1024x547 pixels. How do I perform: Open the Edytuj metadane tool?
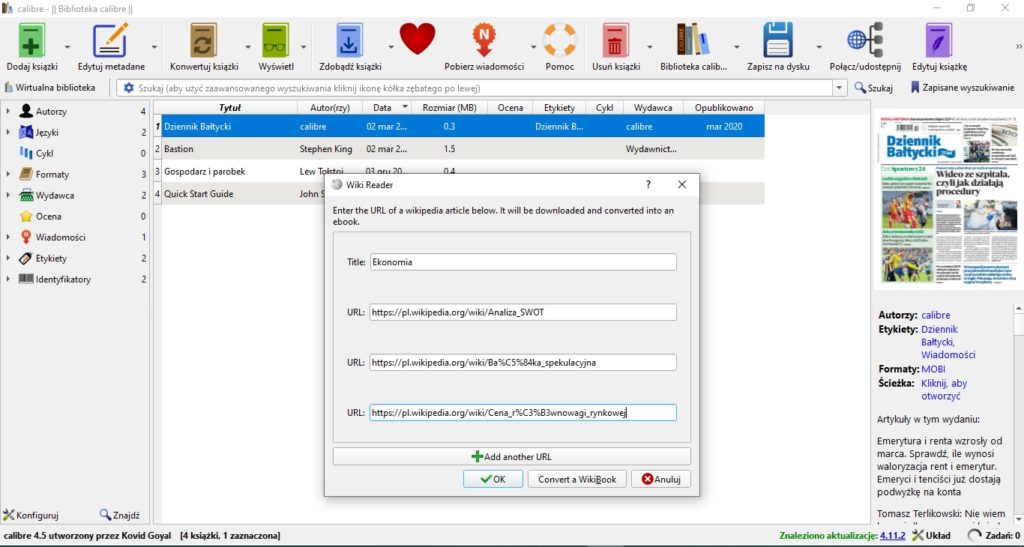[x=110, y=40]
